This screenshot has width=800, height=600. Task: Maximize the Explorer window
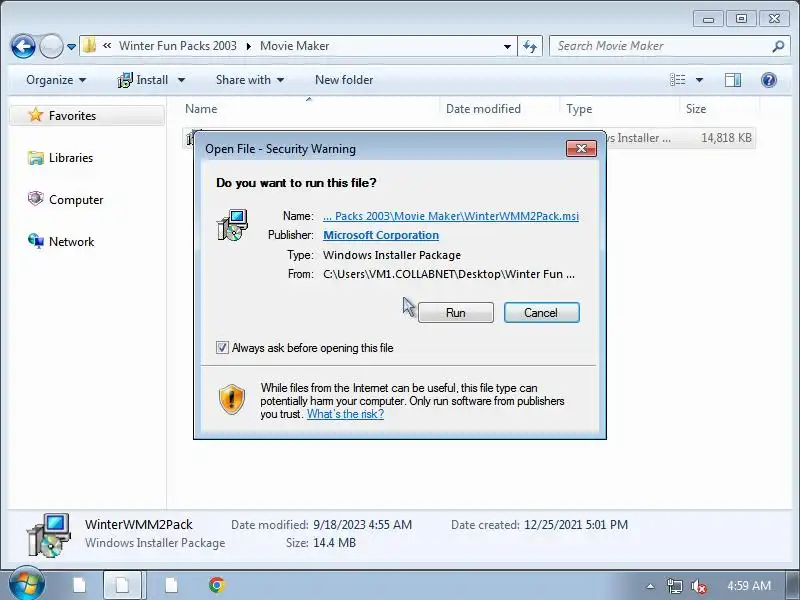[x=741, y=19]
